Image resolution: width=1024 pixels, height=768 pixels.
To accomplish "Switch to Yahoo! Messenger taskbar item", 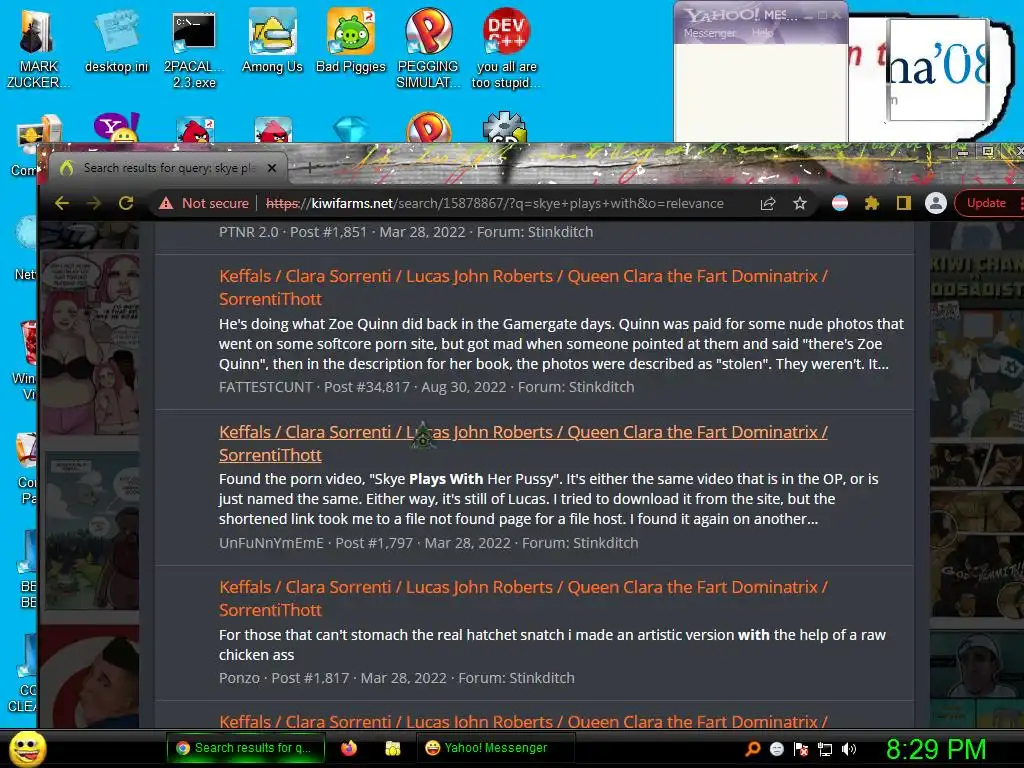I will coord(495,748).
